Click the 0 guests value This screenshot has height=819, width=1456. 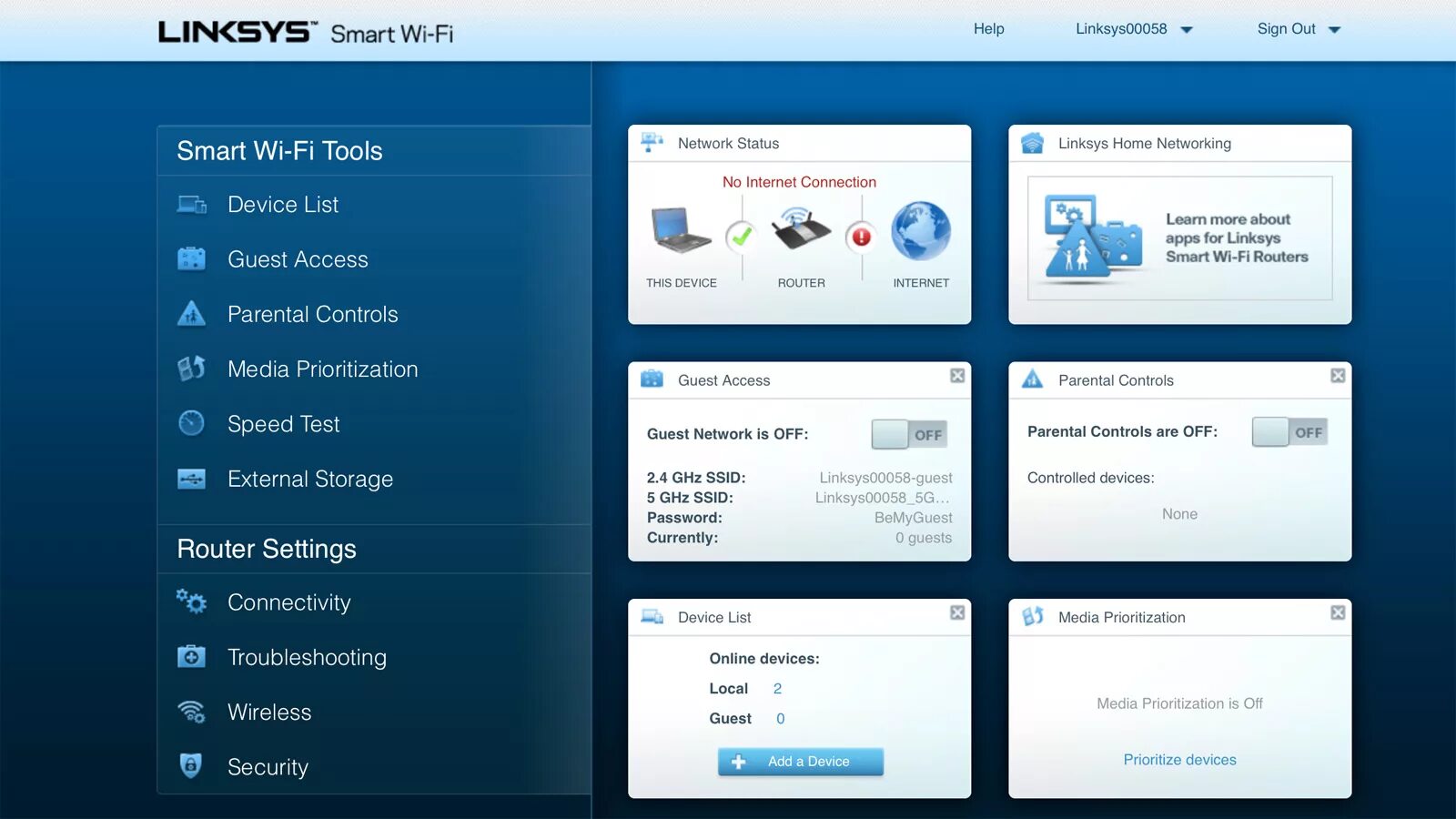coord(923,538)
